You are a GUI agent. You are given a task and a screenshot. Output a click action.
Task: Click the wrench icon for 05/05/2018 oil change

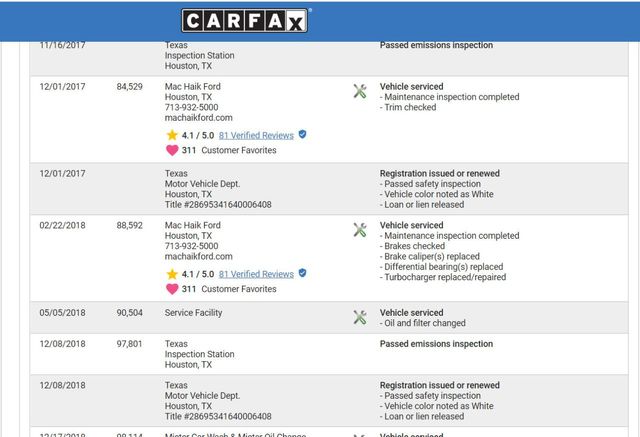pyautogui.click(x=360, y=317)
